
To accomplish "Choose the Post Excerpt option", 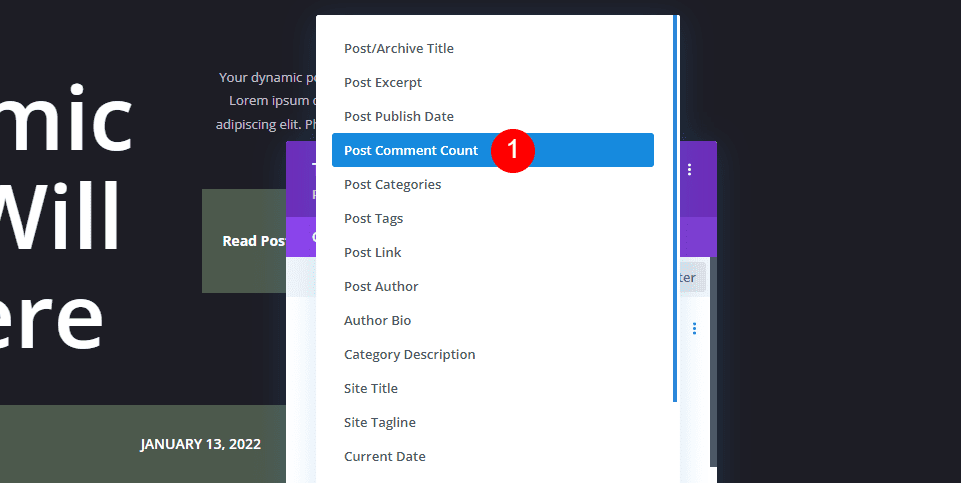I will pyautogui.click(x=383, y=82).
